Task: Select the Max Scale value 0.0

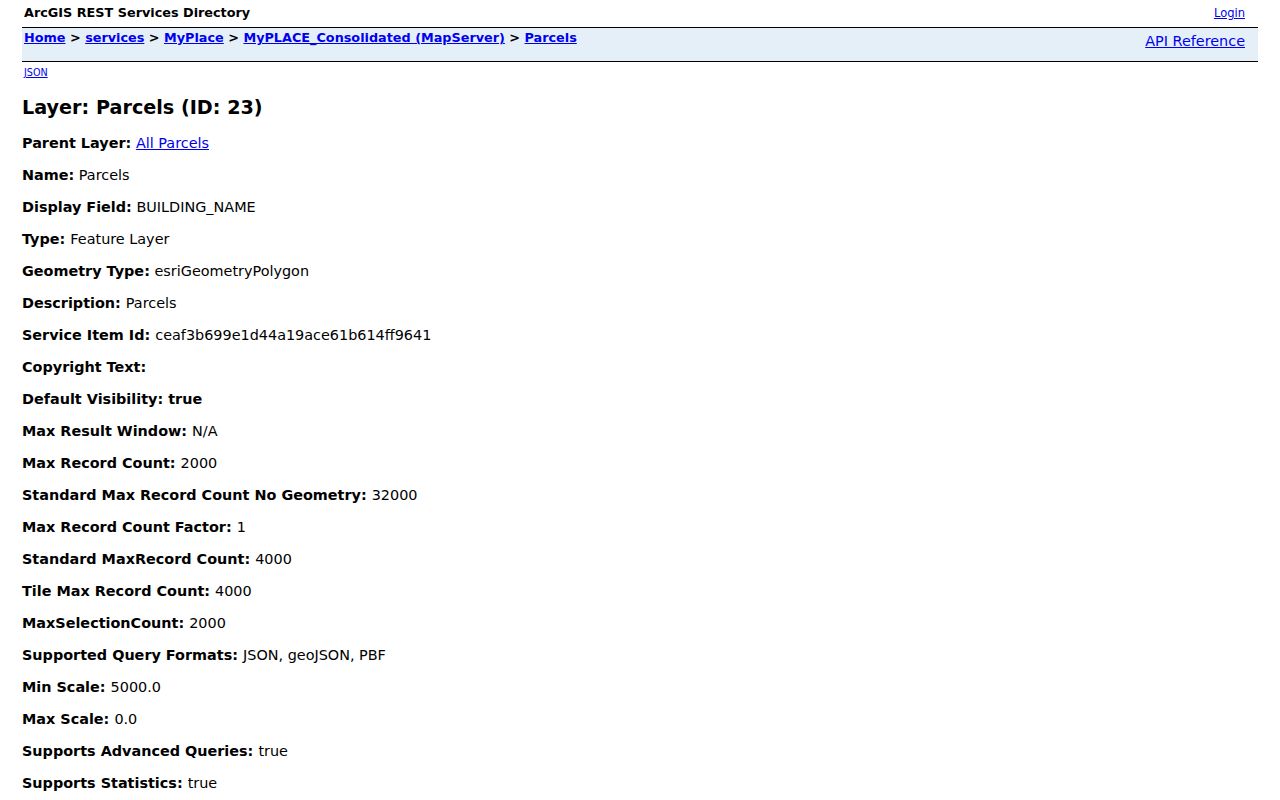Action: [x=126, y=719]
